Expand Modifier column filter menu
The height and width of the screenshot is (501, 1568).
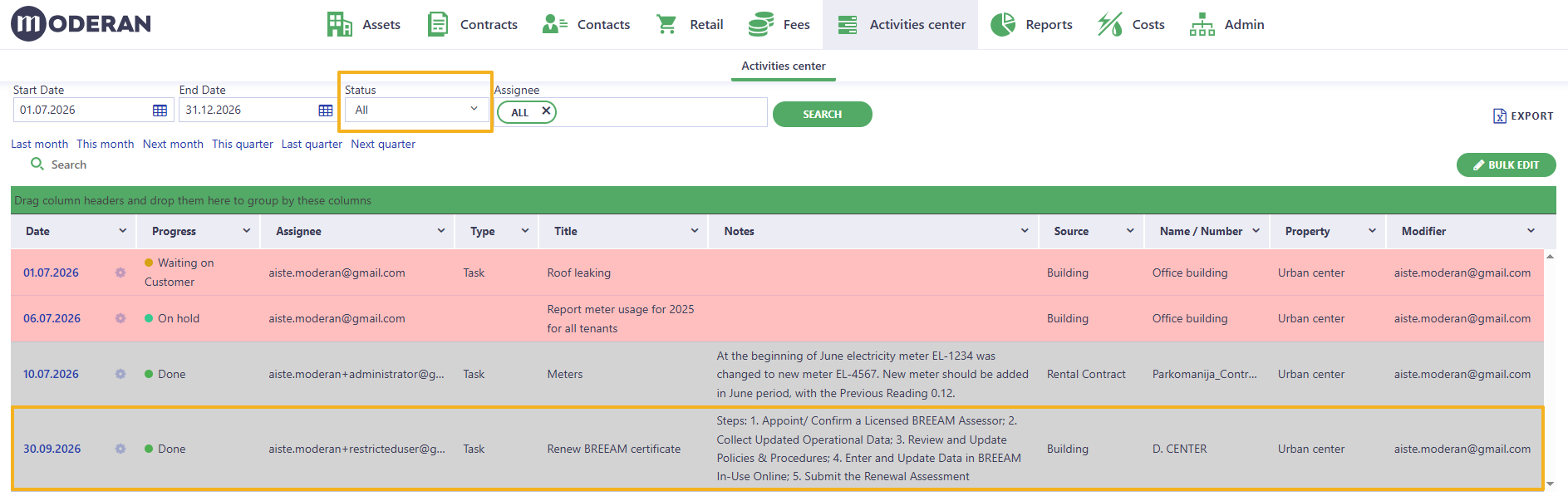[1531, 231]
